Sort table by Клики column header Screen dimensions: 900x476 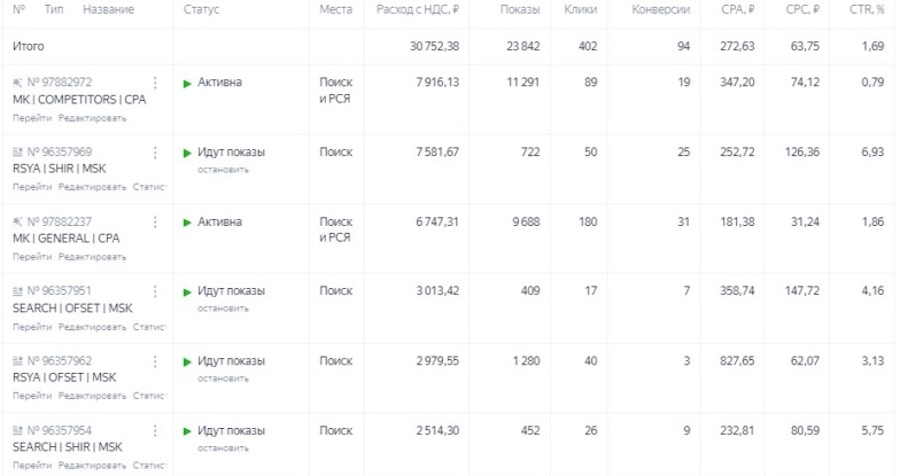click(x=580, y=10)
